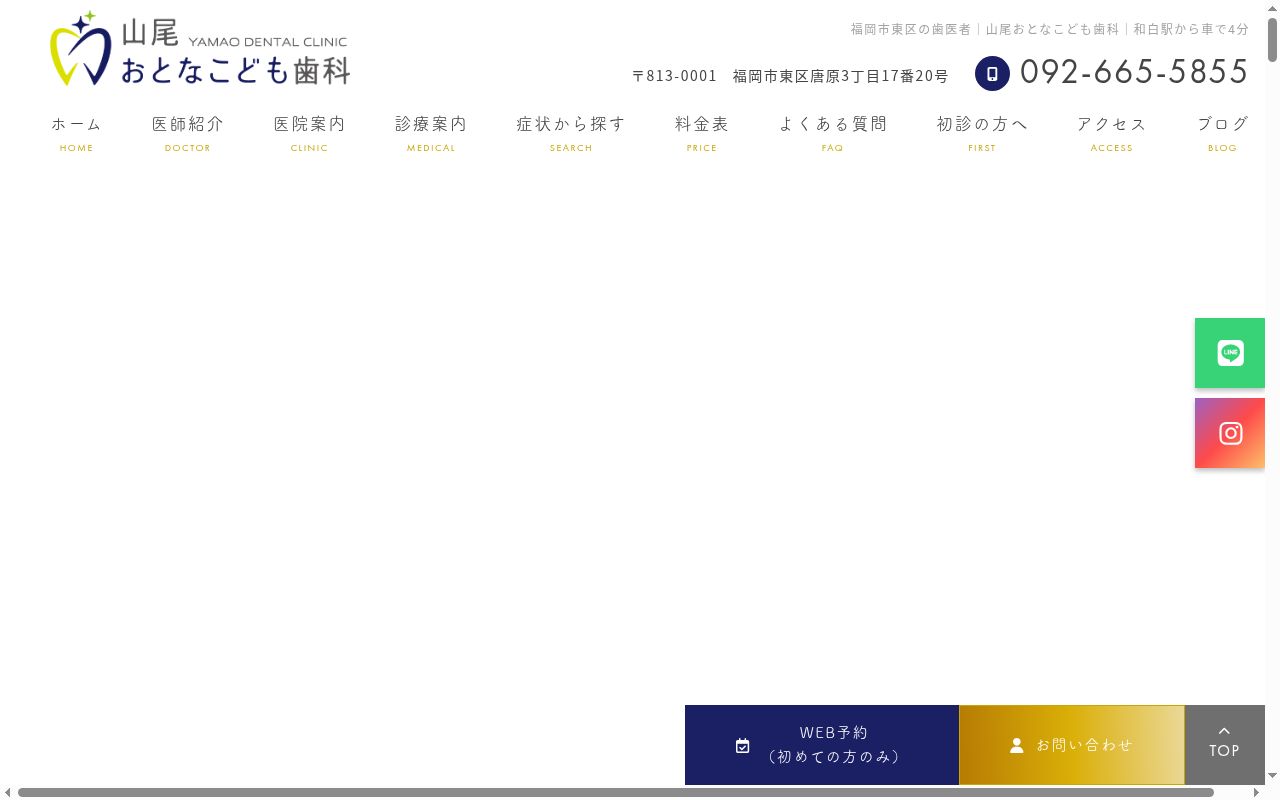Image resolution: width=1280 pixels, height=800 pixels.
Task: Click the tagline 山尾おとなこども歯科 in header
Action: pyautogui.click(x=1053, y=29)
